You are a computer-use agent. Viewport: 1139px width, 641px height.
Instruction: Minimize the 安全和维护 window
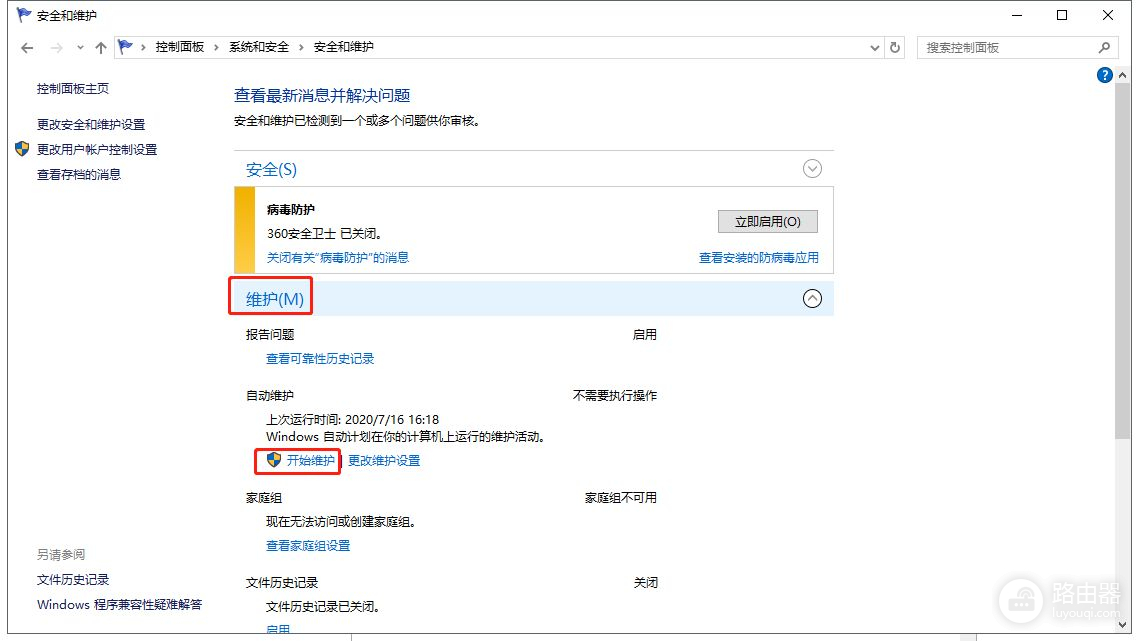pos(1017,15)
